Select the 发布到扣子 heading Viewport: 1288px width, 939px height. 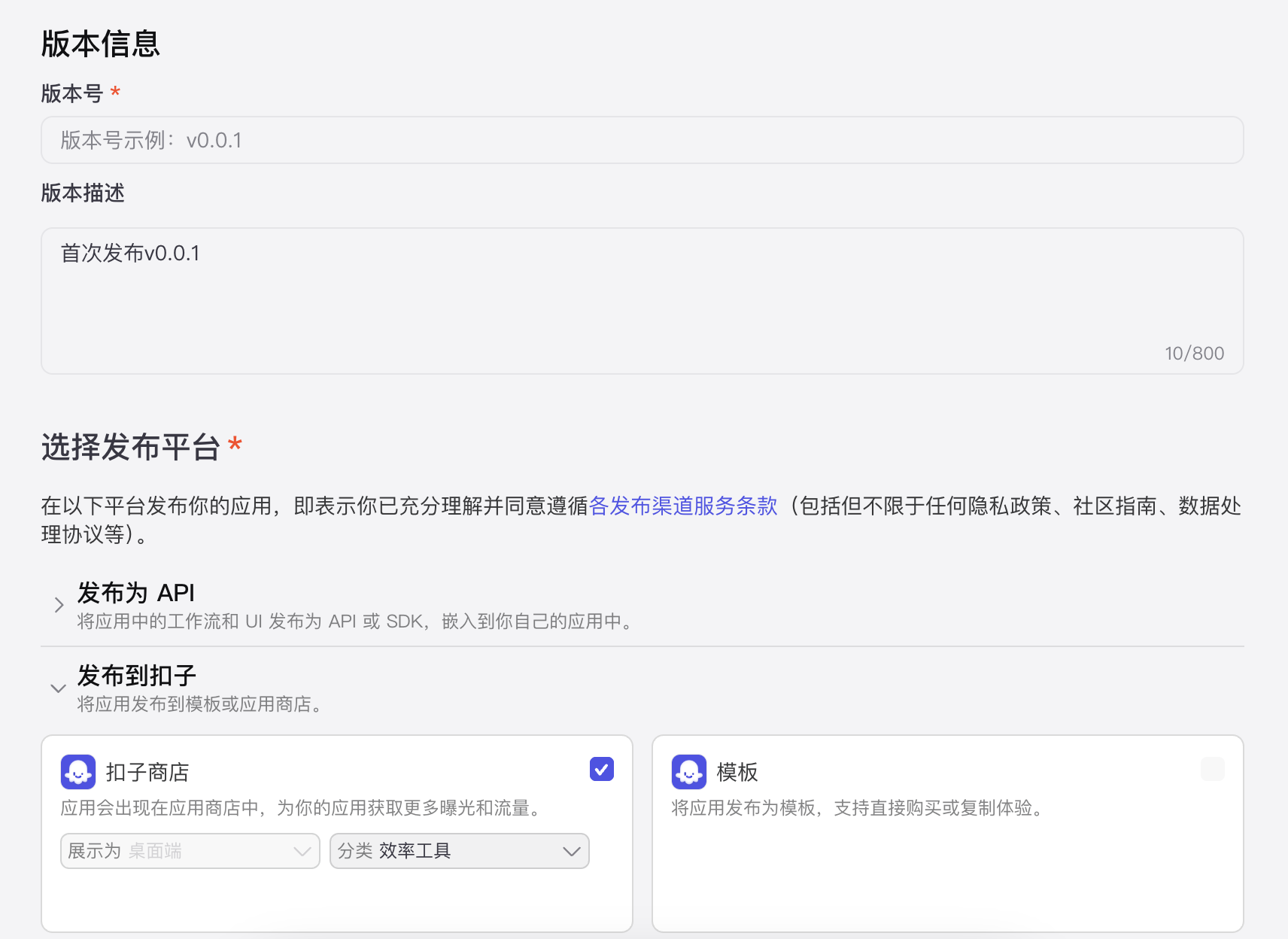click(137, 676)
